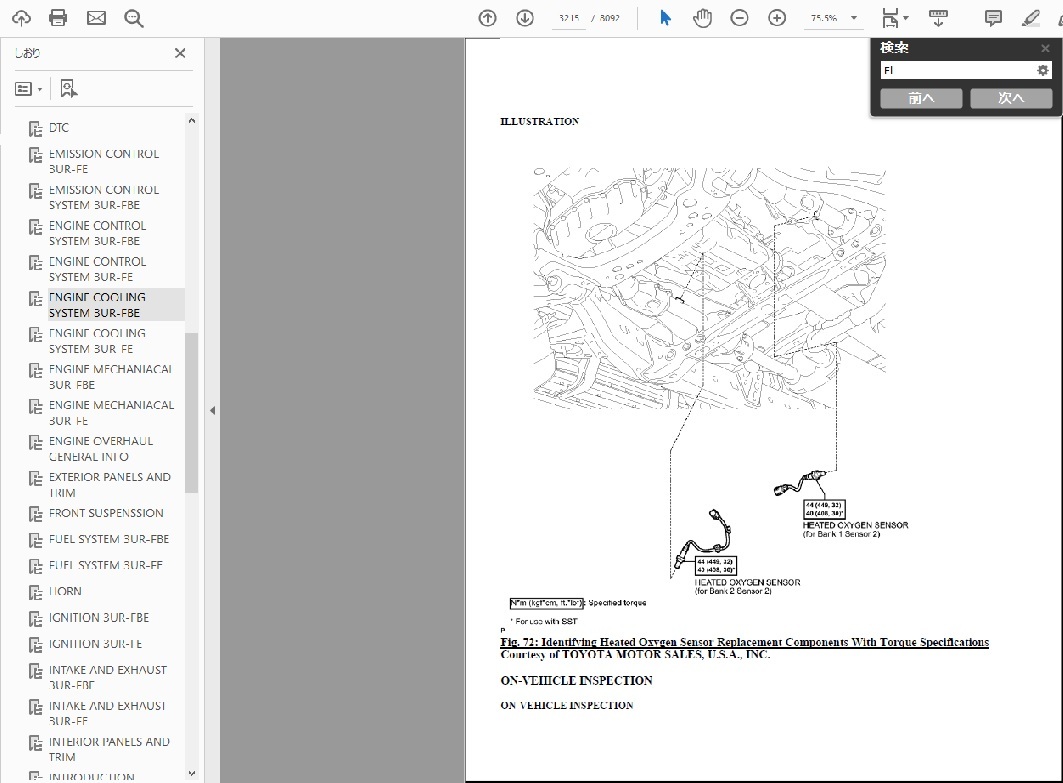
Task: Open the 75.5% zoom level dropdown
Action: pyautogui.click(x=853, y=18)
